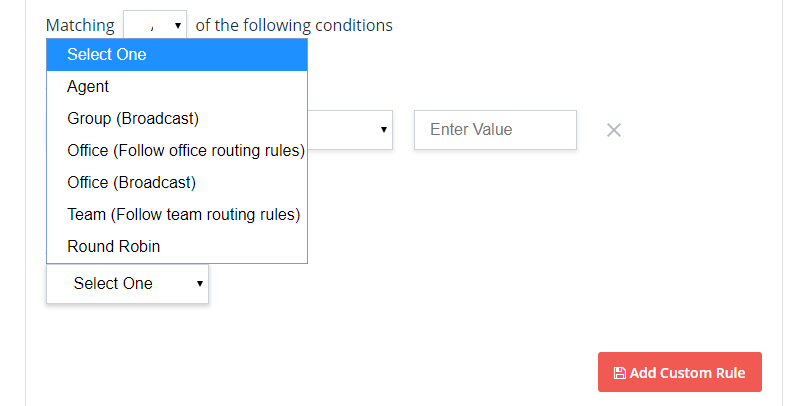Pick Office (Follow office routing rules) option

(177, 150)
